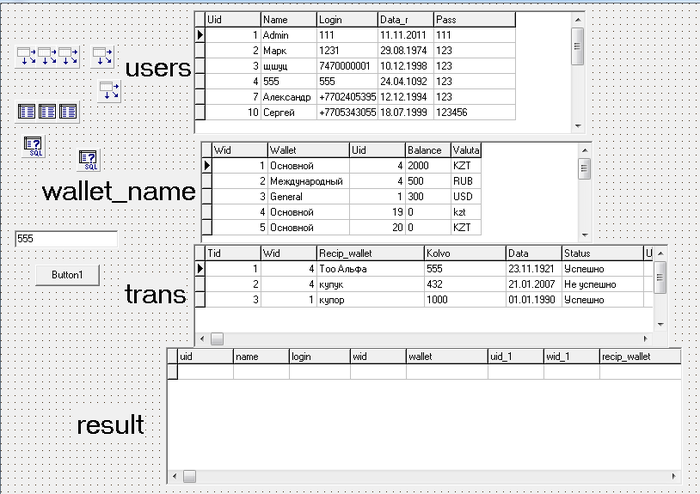Select the rightmost Table component icon
The height and width of the screenshot is (494, 700).
click(x=69, y=113)
